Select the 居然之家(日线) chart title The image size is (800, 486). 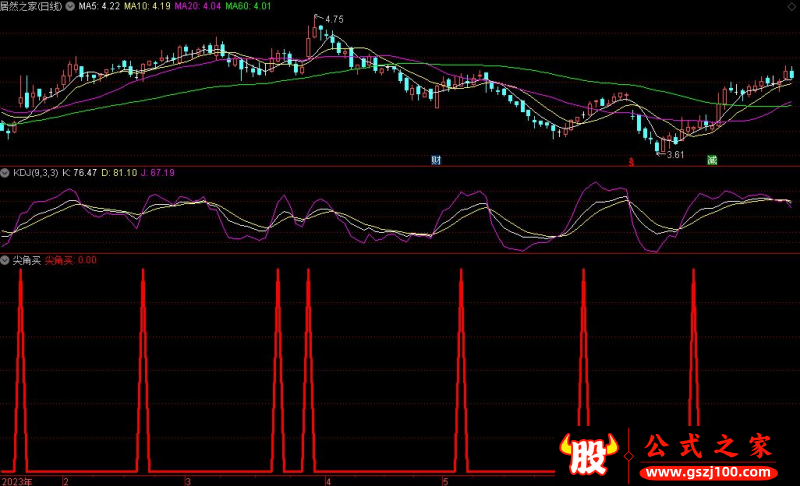[x=31, y=7]
